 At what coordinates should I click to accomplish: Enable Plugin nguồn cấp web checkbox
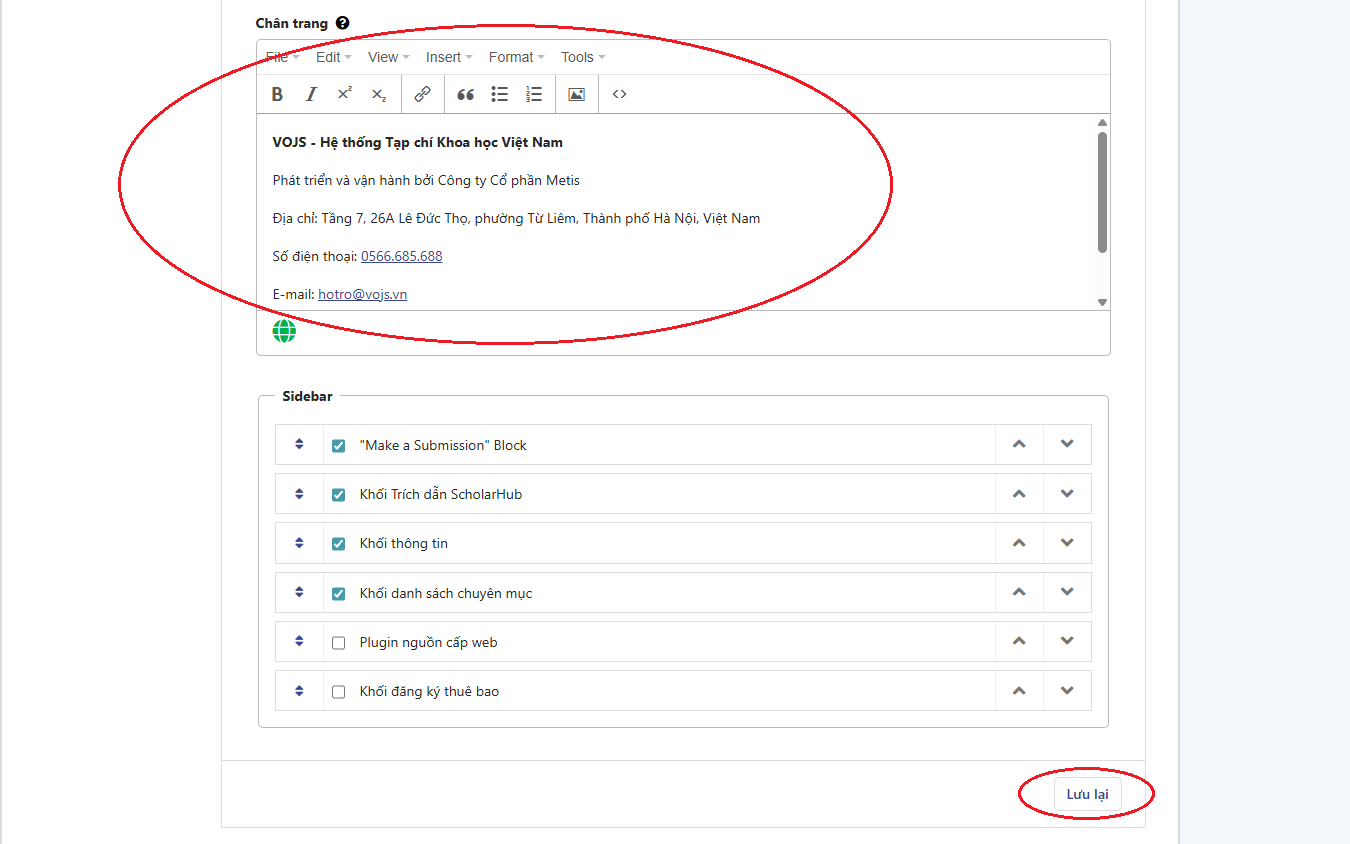click(338, 643)
